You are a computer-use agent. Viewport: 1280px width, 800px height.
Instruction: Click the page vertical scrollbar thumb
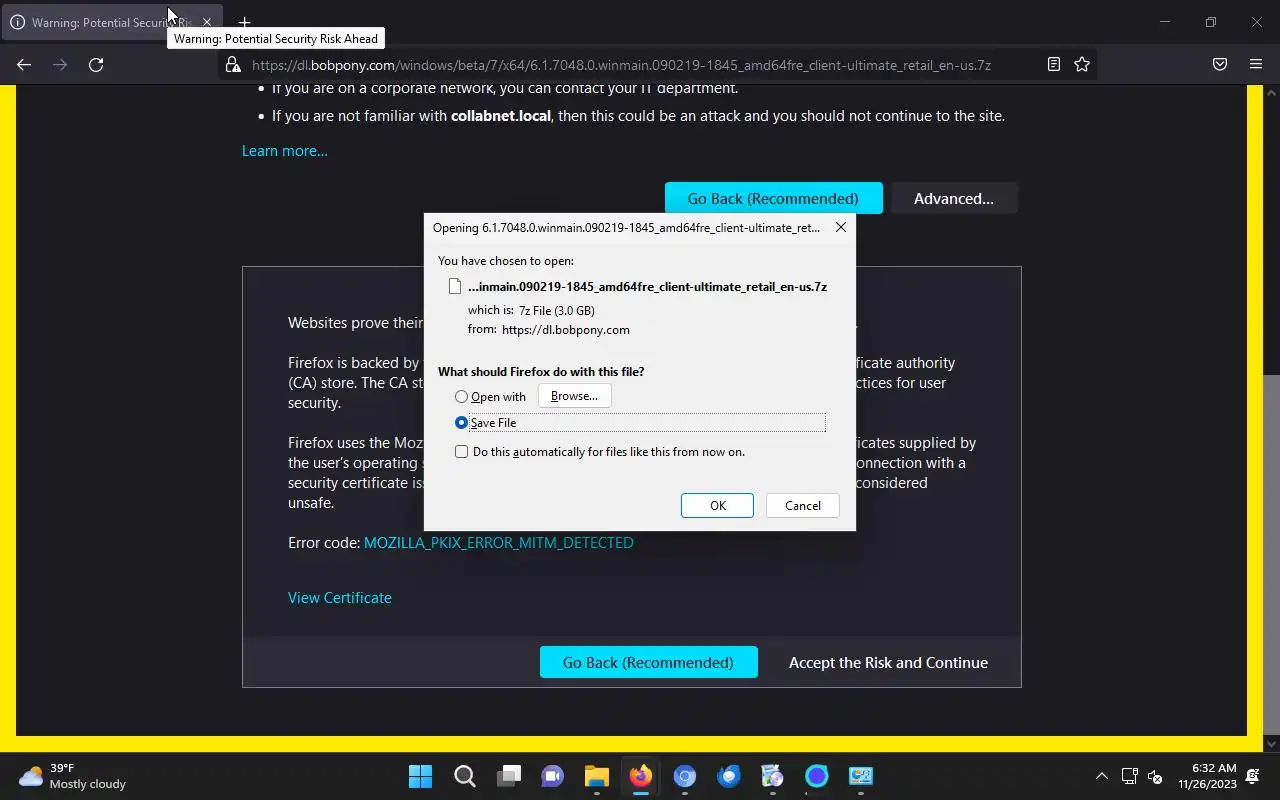click(1272, 553)
